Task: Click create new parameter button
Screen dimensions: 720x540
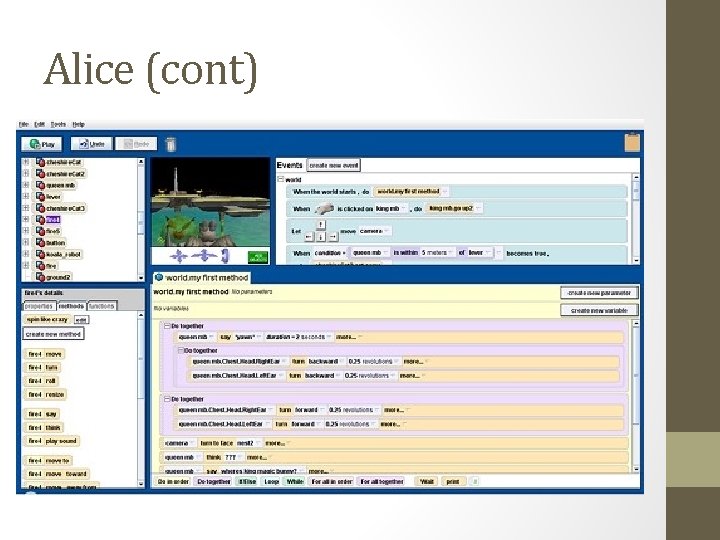Action: pyautogui.click(x=599, y=293)
